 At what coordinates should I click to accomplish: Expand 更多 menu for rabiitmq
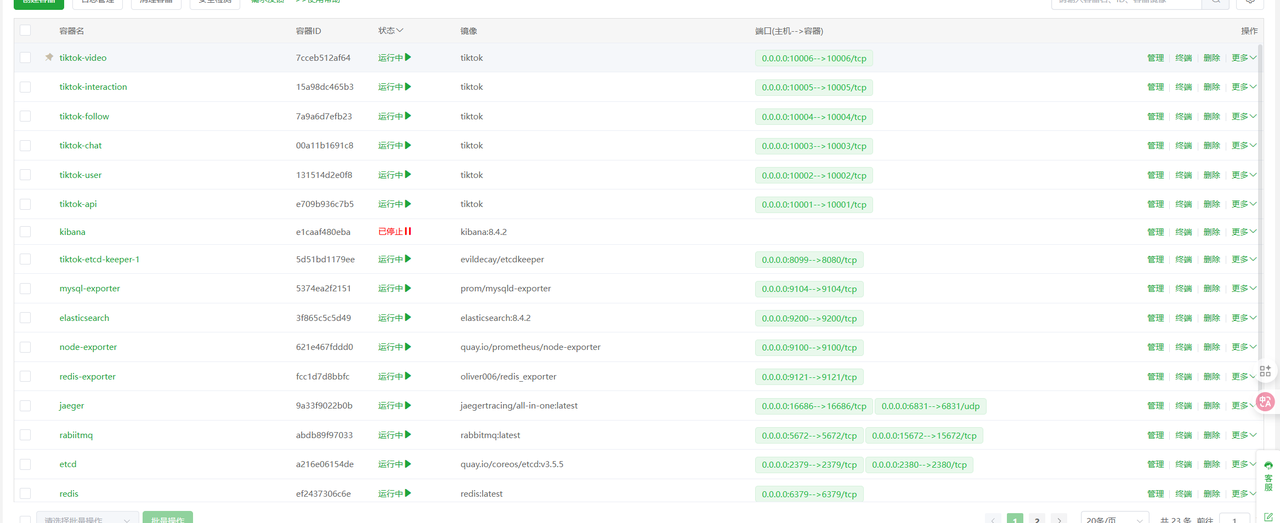1244,435
